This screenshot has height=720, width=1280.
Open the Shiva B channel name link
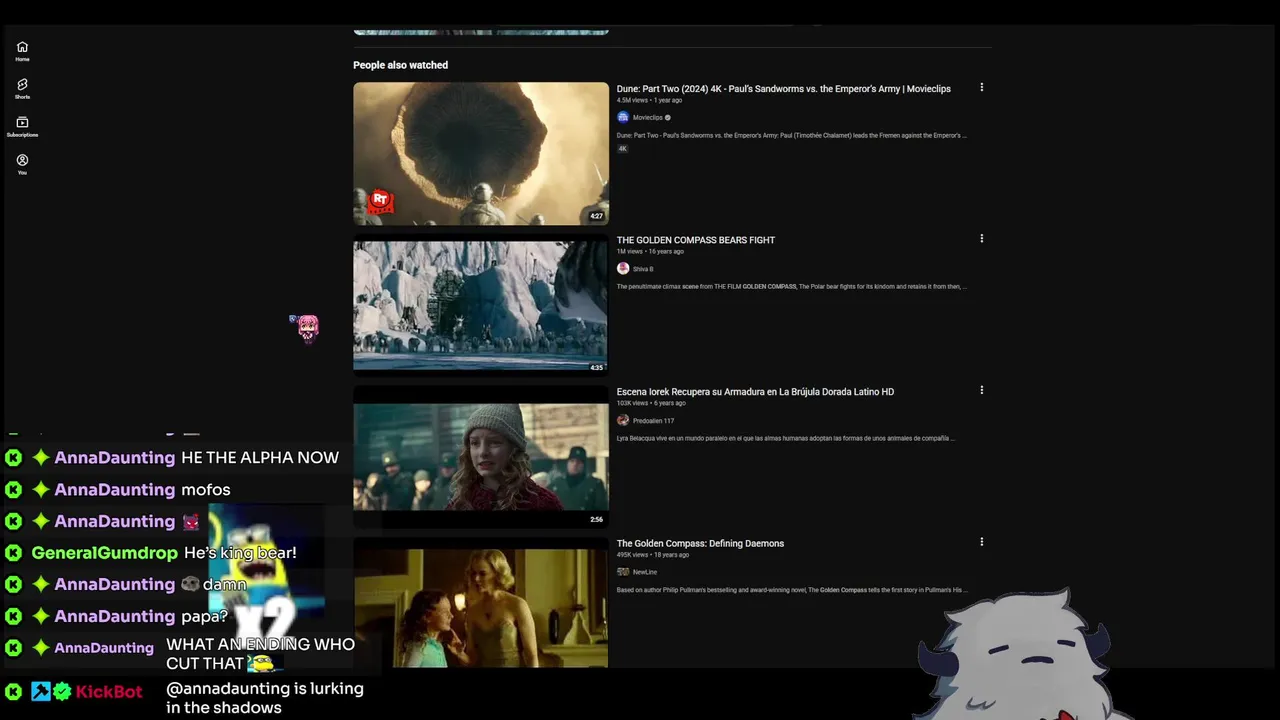coord(643,269)
